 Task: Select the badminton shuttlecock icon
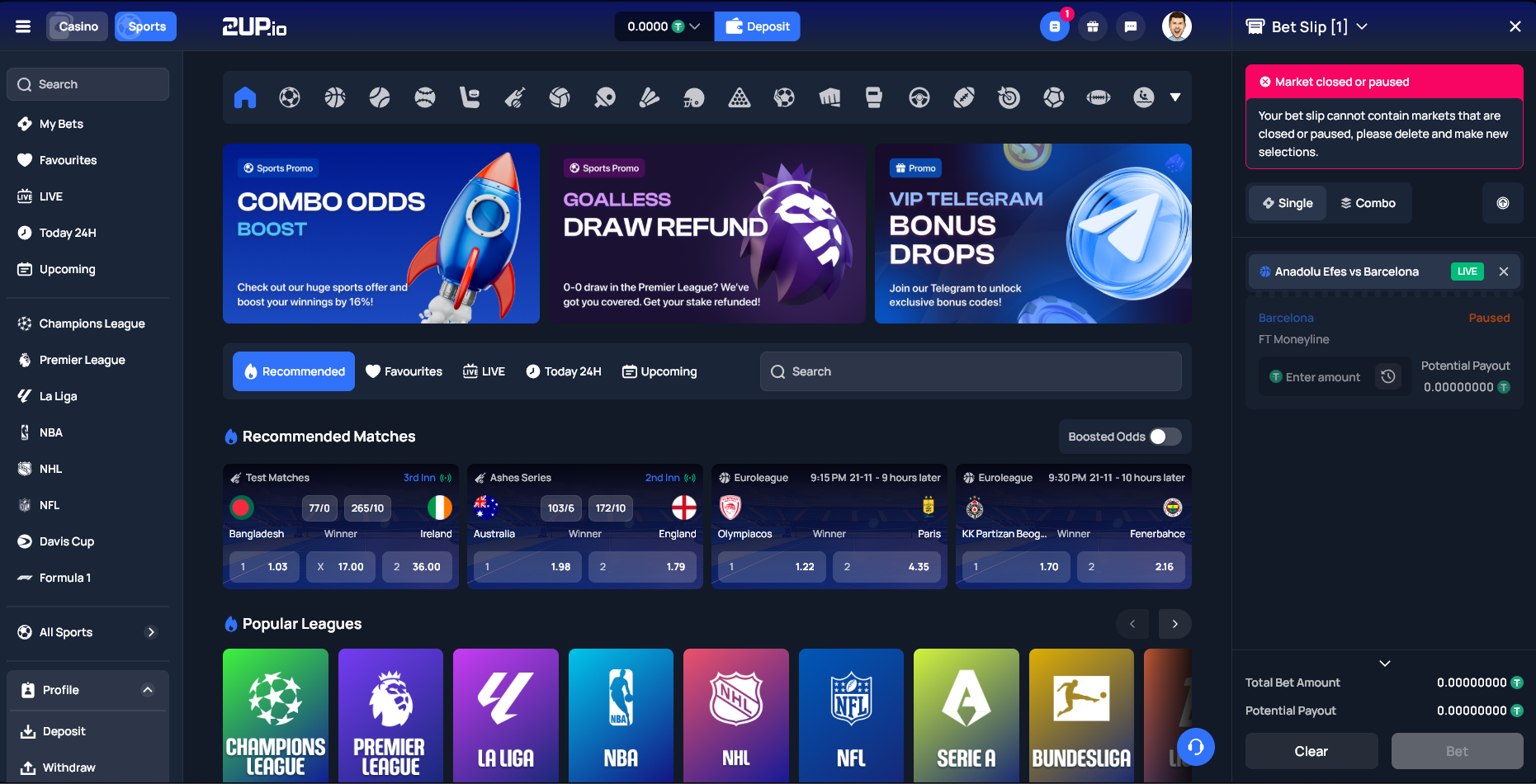click(650, 97)
